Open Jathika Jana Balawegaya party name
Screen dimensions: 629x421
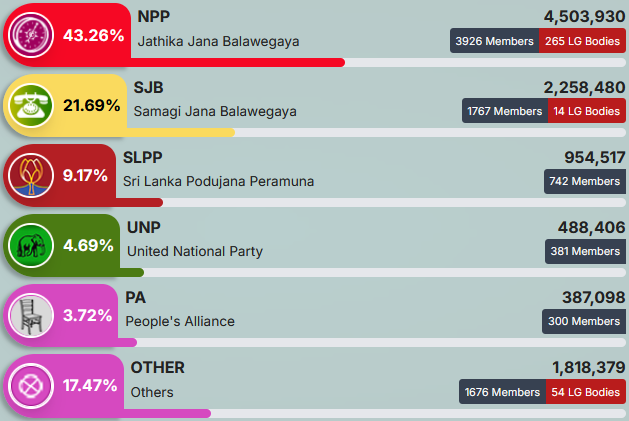click(x=218, y=41)
